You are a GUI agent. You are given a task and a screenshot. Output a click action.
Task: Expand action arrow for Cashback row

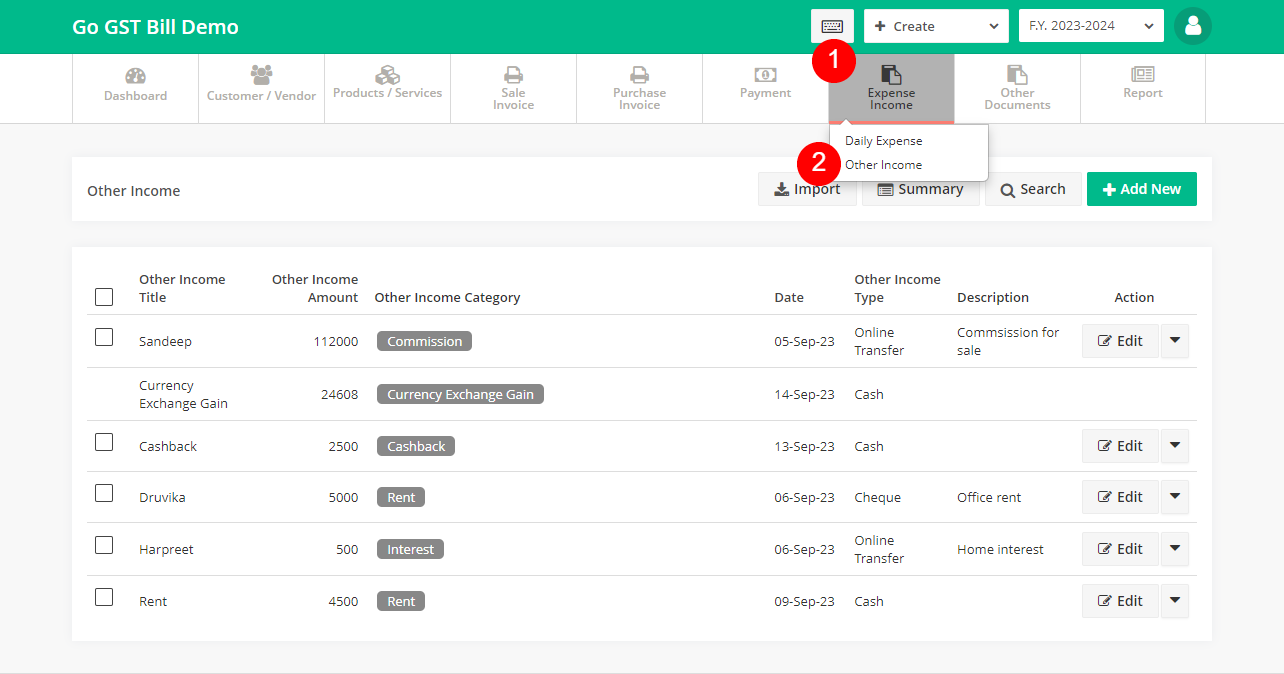(1175, 446)
